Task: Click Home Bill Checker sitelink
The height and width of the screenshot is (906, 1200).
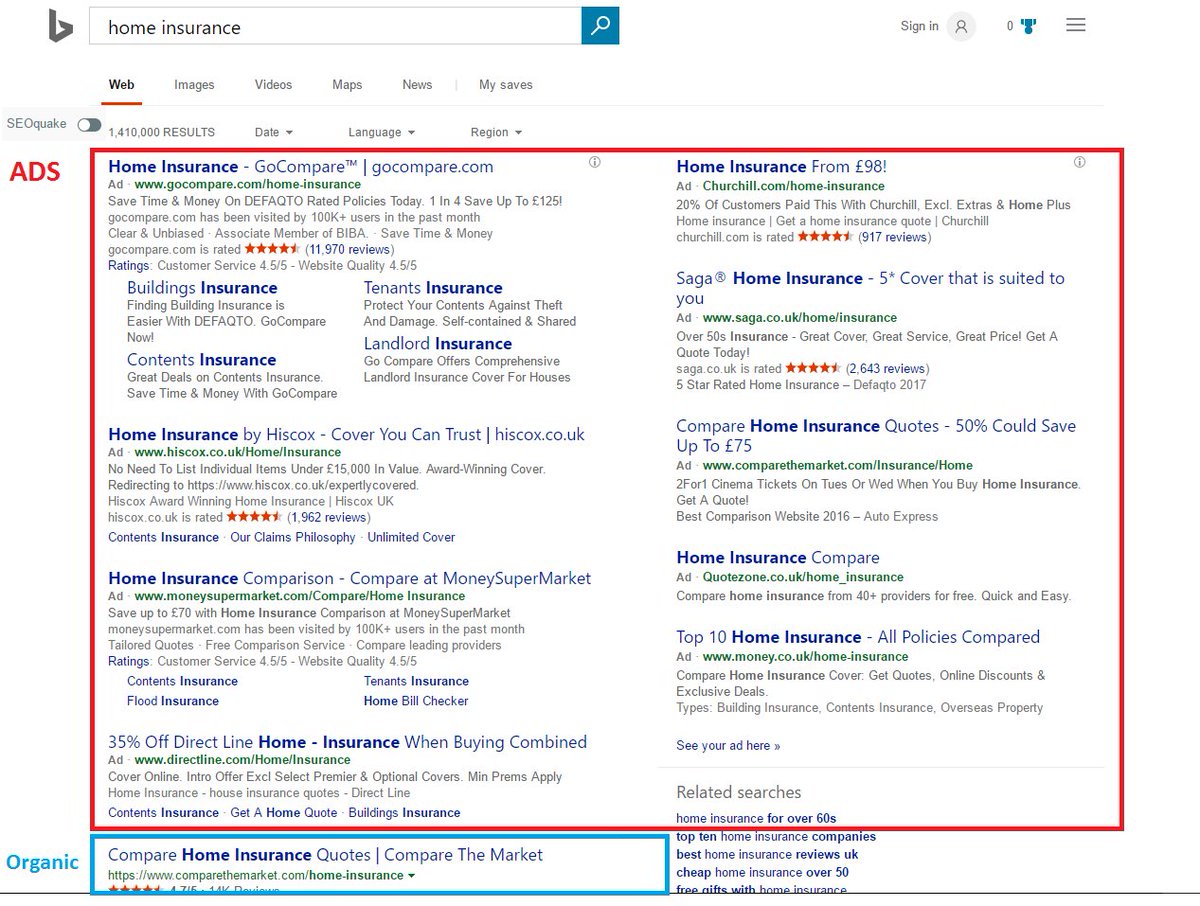Action: [416, 702]
